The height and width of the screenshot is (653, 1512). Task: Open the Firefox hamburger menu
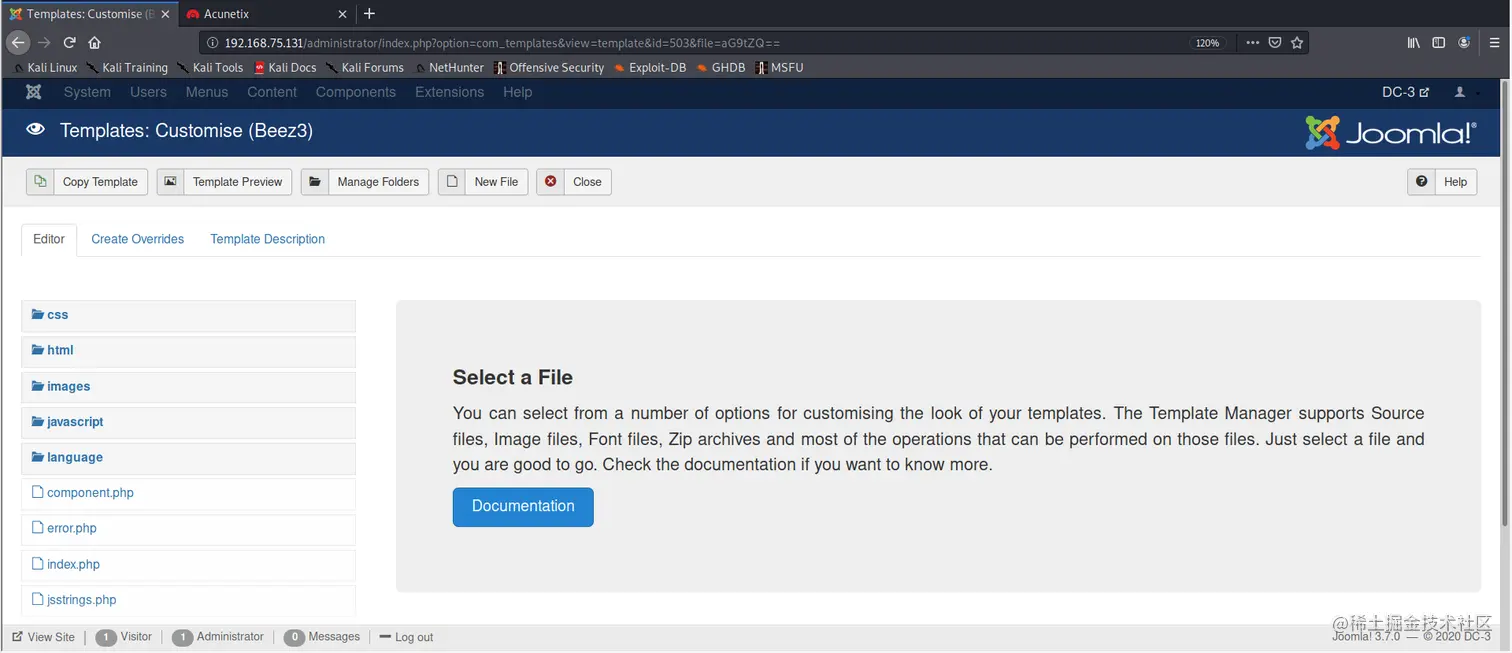[1493, 43]
